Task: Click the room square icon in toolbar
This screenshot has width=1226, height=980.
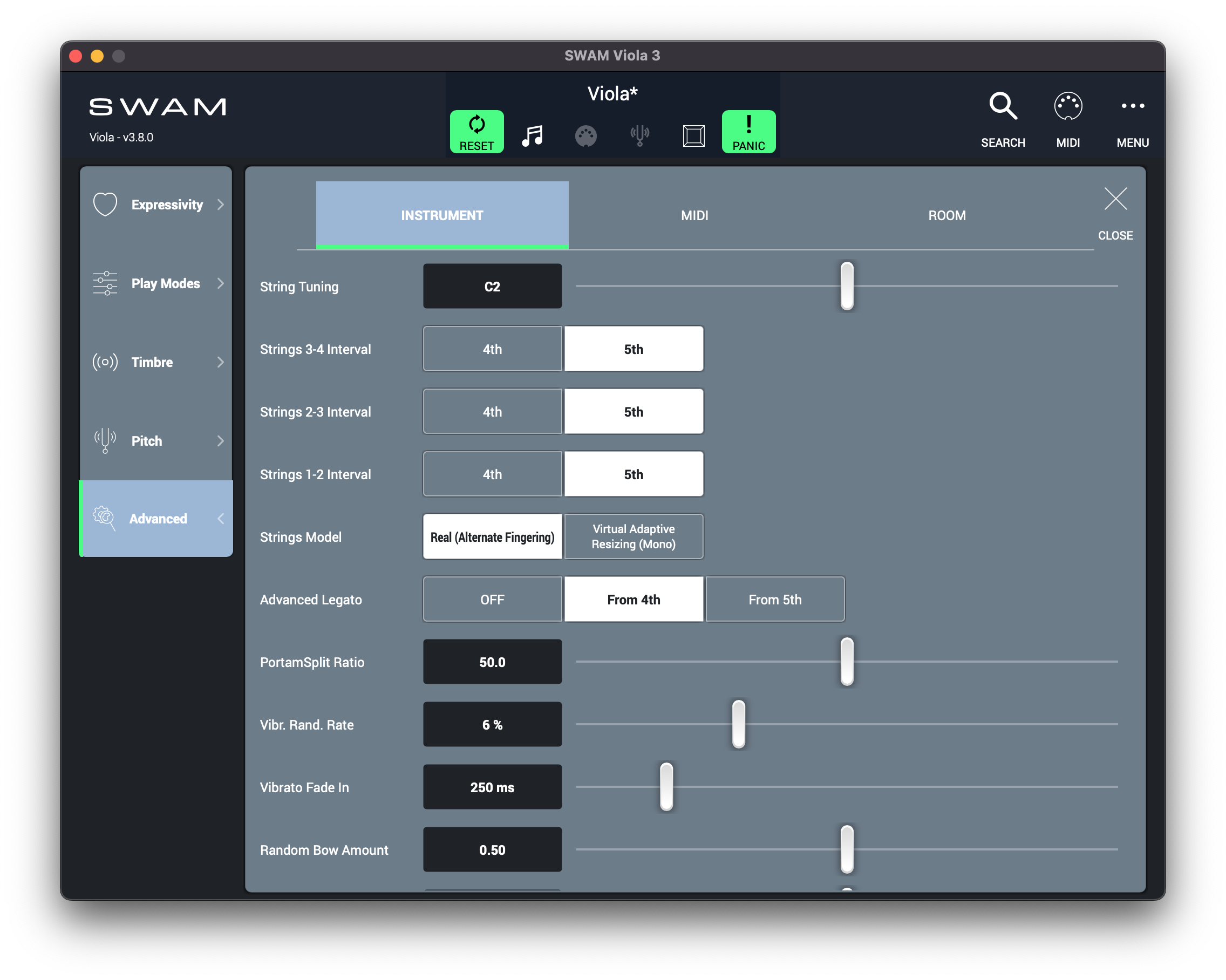Action: pyautogui.click(x=693, y=136)
